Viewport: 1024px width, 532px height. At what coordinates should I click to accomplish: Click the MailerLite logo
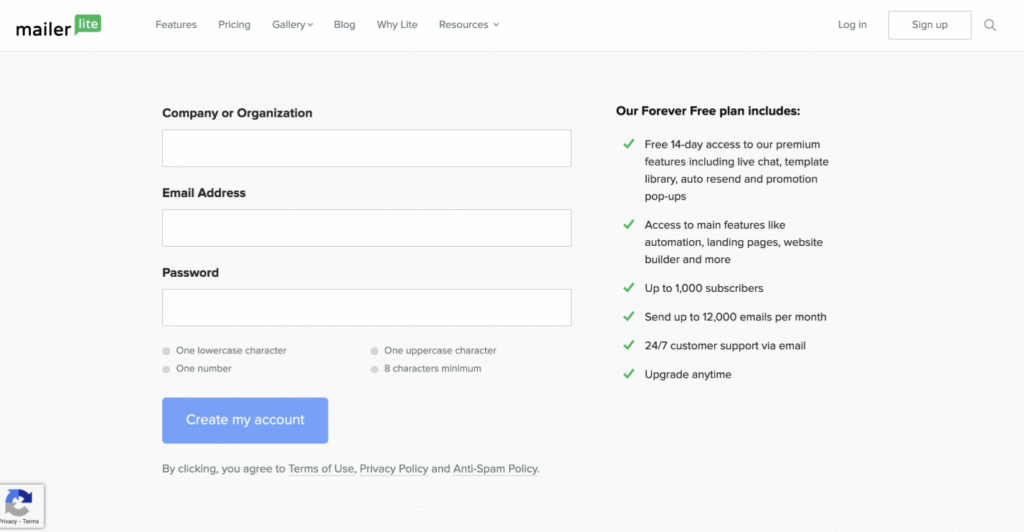(58, 26)
